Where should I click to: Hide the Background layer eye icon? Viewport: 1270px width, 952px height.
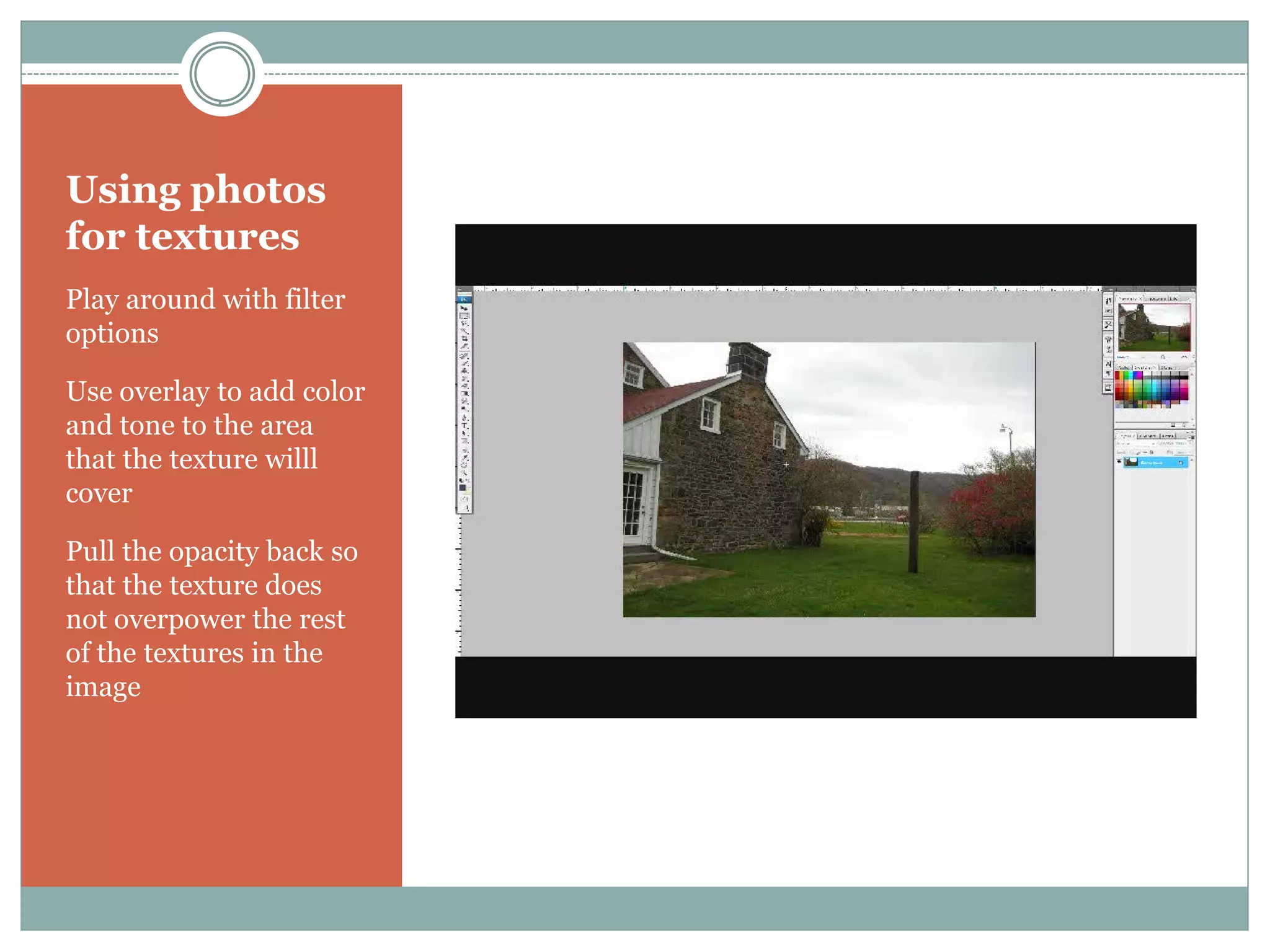[x=1119, y=461]
